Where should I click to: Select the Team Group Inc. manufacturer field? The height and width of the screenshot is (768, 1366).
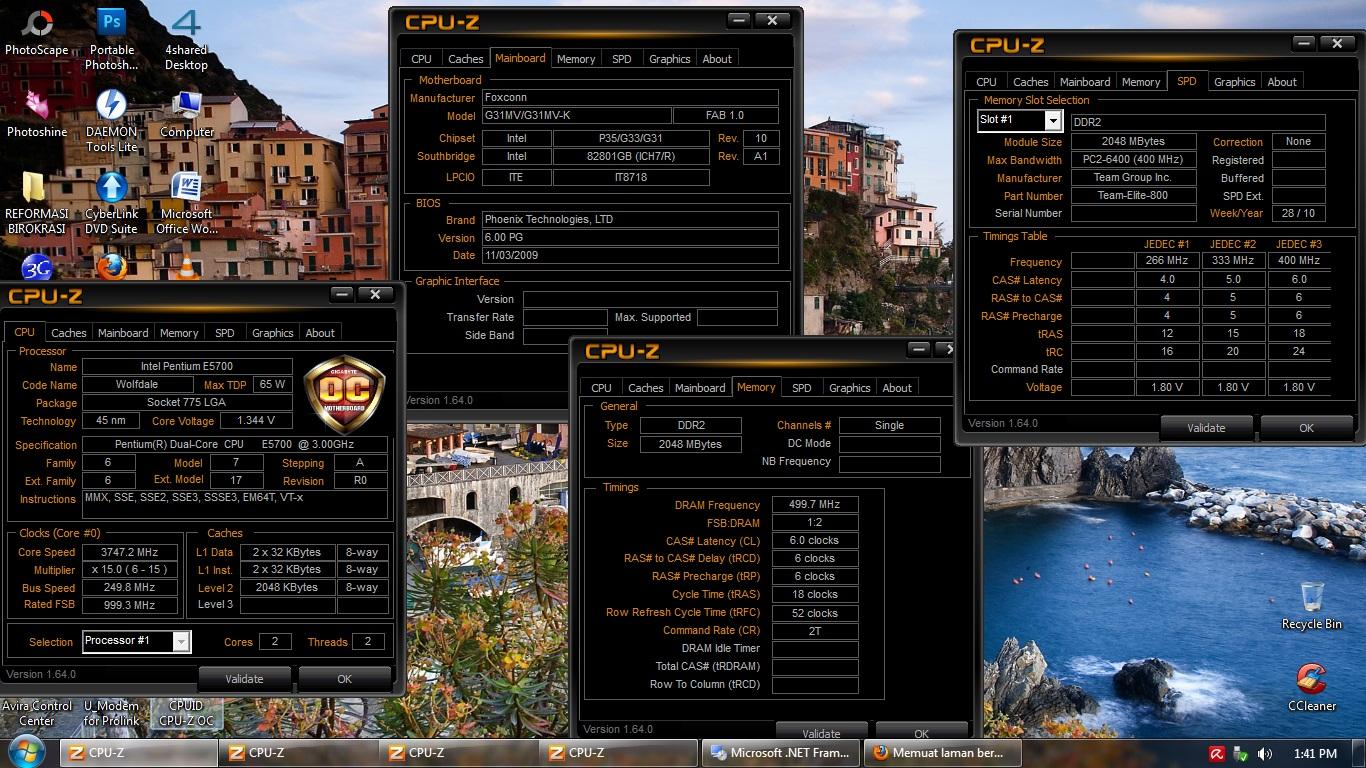[1133, 178]
